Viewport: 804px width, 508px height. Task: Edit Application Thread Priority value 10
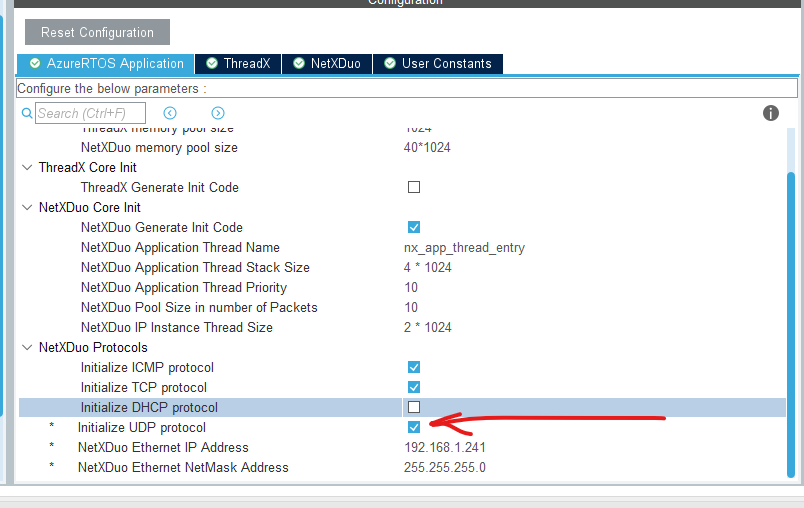coord(411,288)
